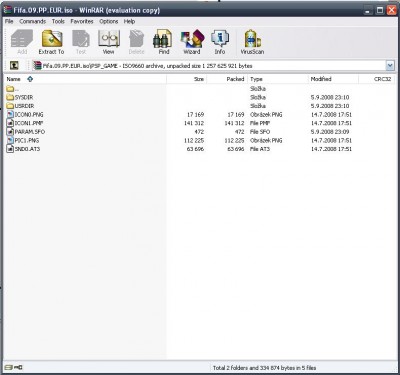Image resolution: width=400 pixels, height=375 pixels.
Task: Select the SYSDIR folder
Action: (19, 97)
